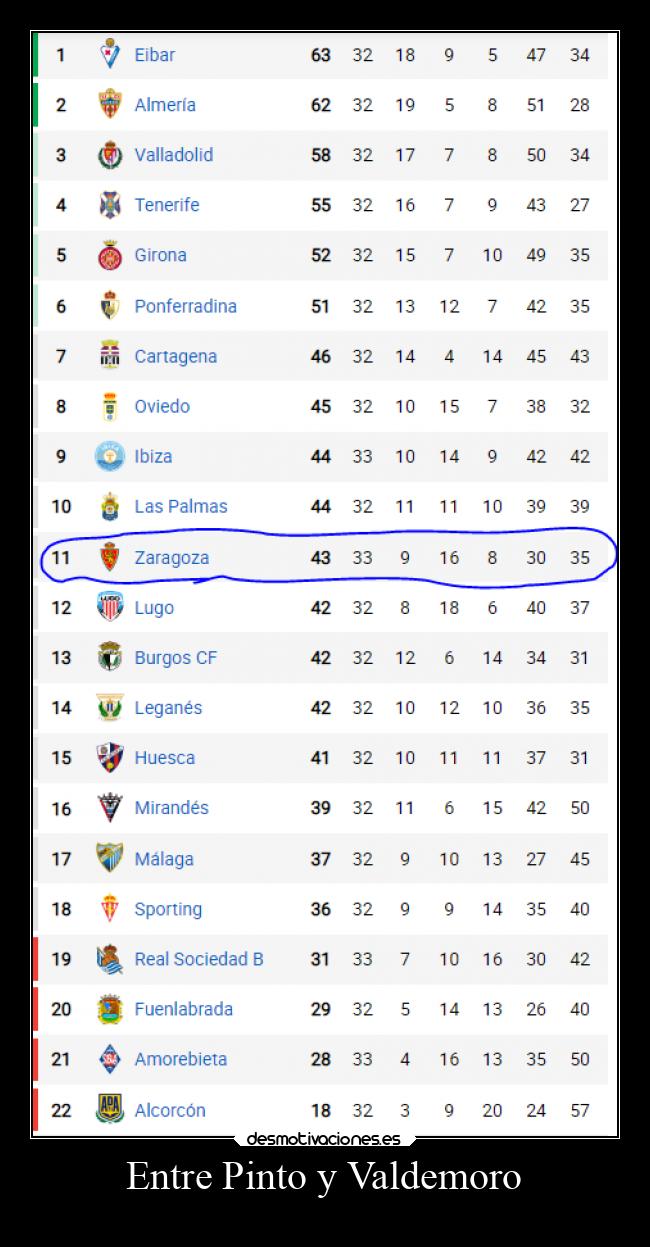650x1247 pixels.
Task: Open the Cartagena team link
Action: pos(175,356)
